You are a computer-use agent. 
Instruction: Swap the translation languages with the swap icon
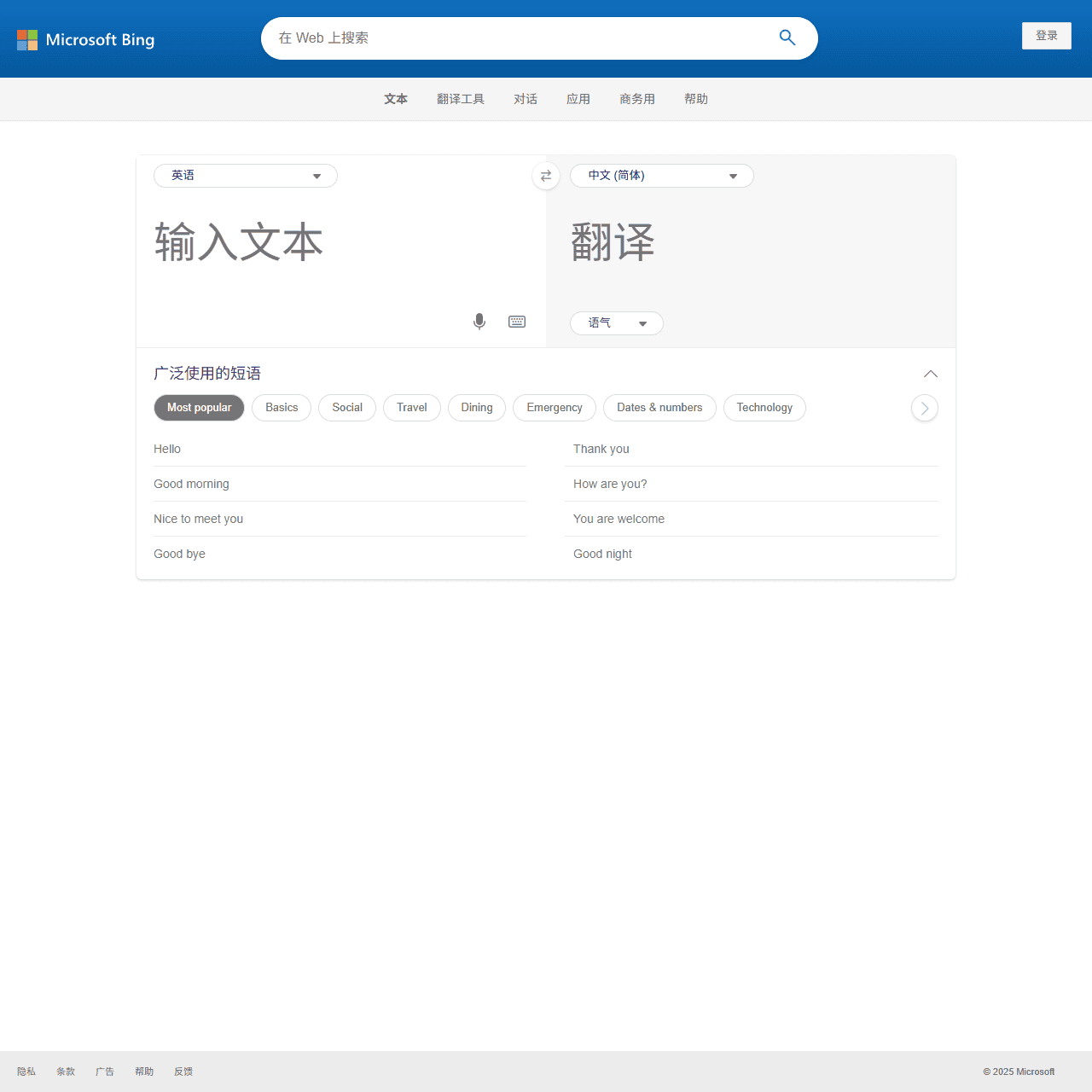tap(545, 175)
